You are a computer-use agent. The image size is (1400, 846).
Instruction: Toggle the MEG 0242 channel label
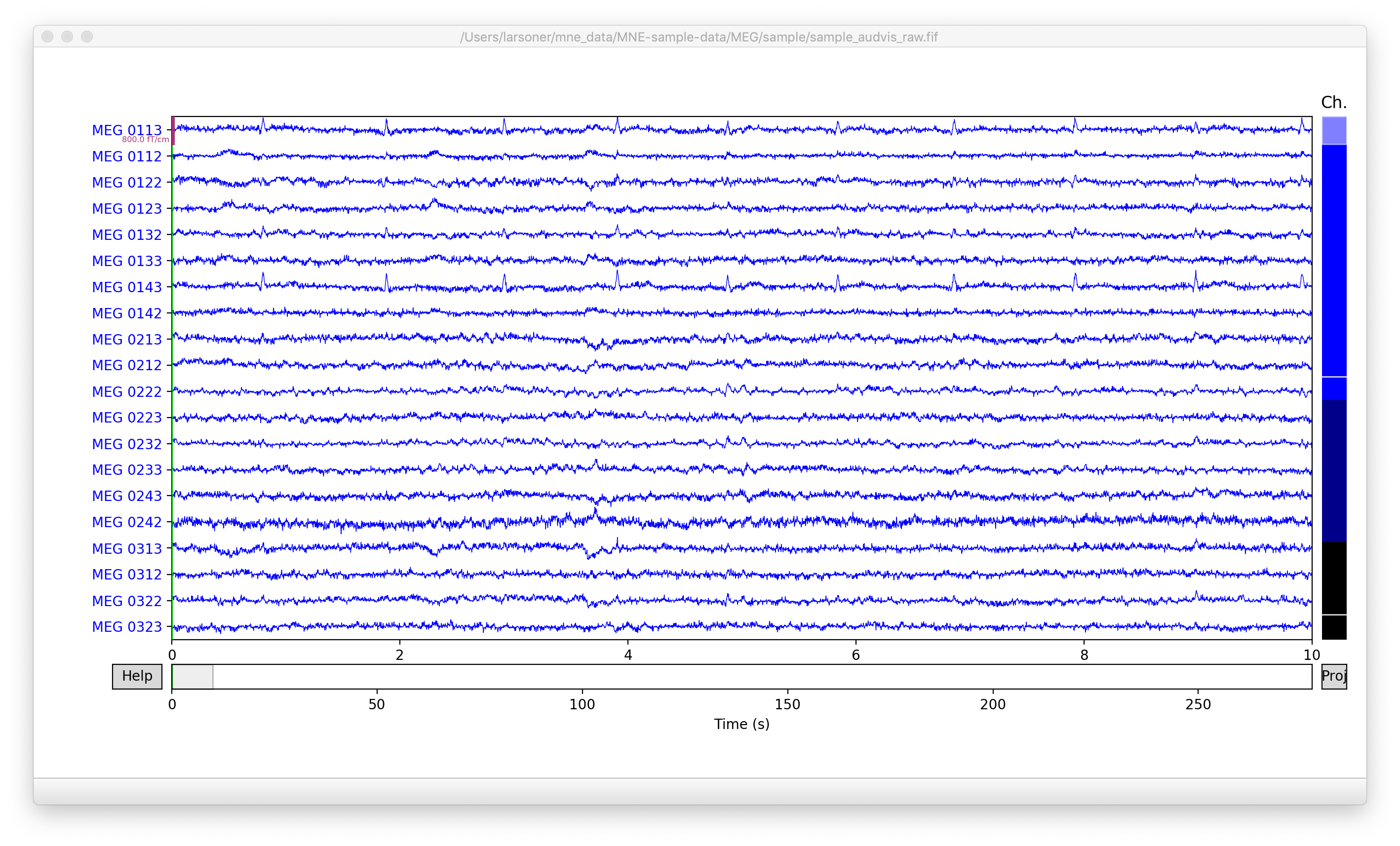pos(127,522)
